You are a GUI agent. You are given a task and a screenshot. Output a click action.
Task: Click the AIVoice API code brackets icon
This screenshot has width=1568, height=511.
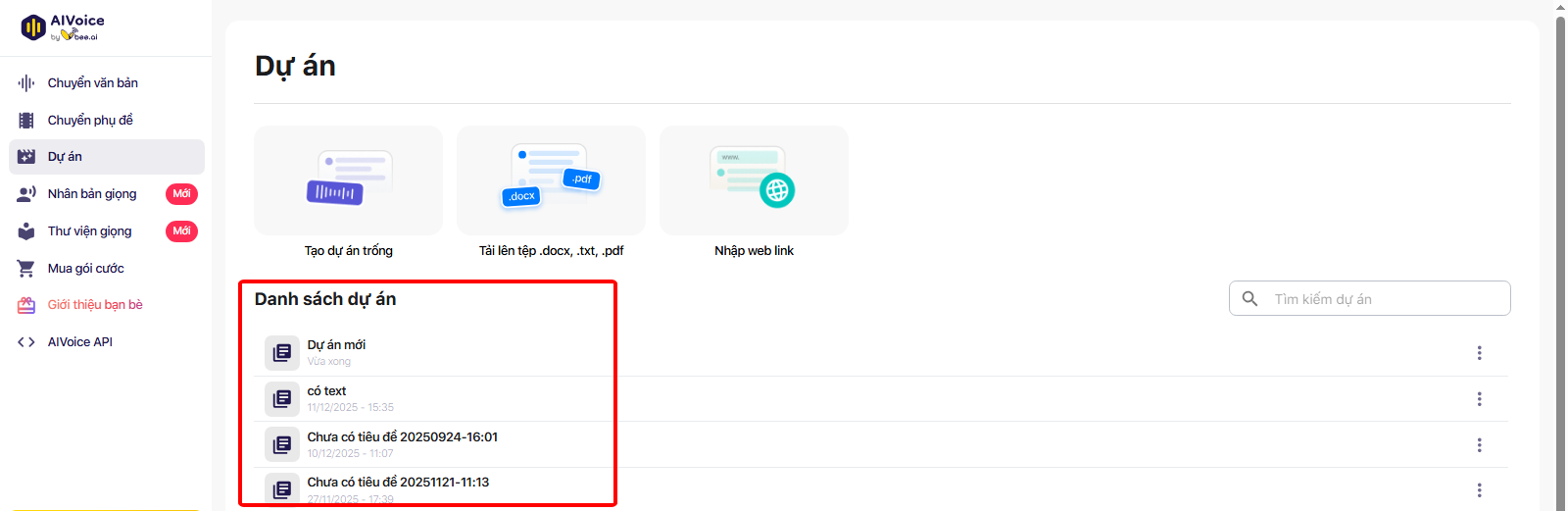[26, 342]
